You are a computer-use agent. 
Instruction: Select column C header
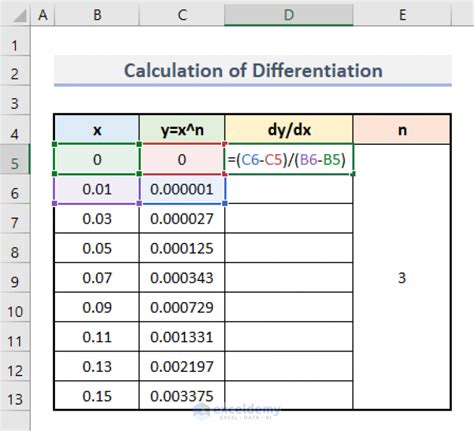pyautogui.click(x=182, y=15)
